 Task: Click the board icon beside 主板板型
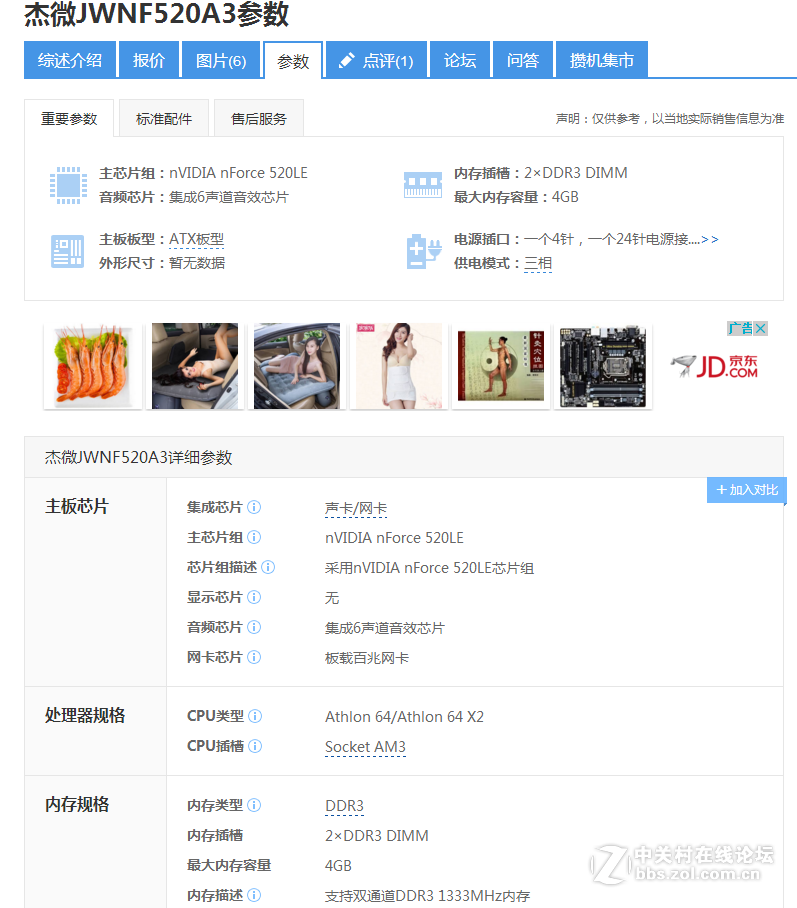coord(68,251)
